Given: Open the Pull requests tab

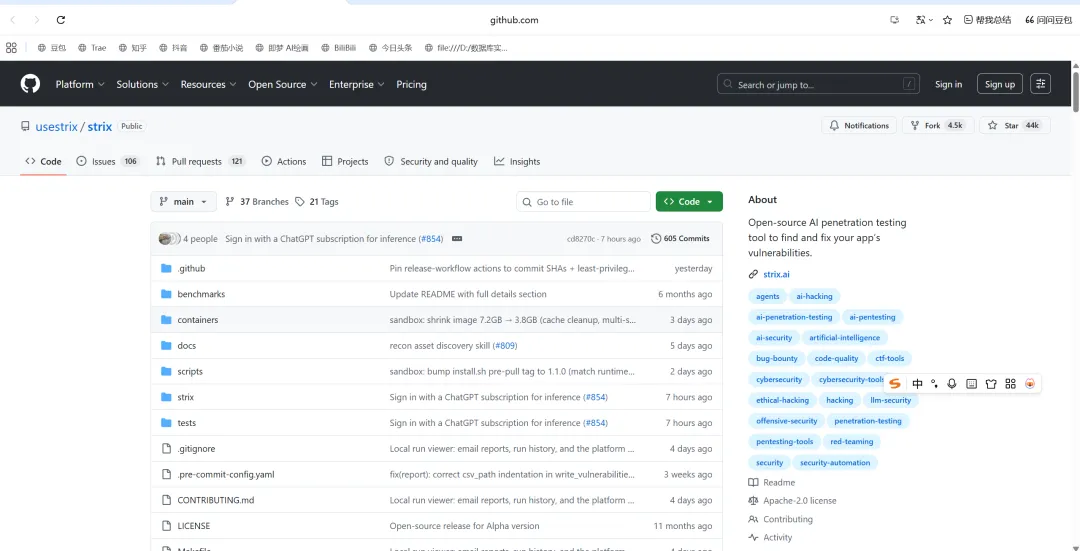Looking at the screenshot, I should [x=200, y=161].
